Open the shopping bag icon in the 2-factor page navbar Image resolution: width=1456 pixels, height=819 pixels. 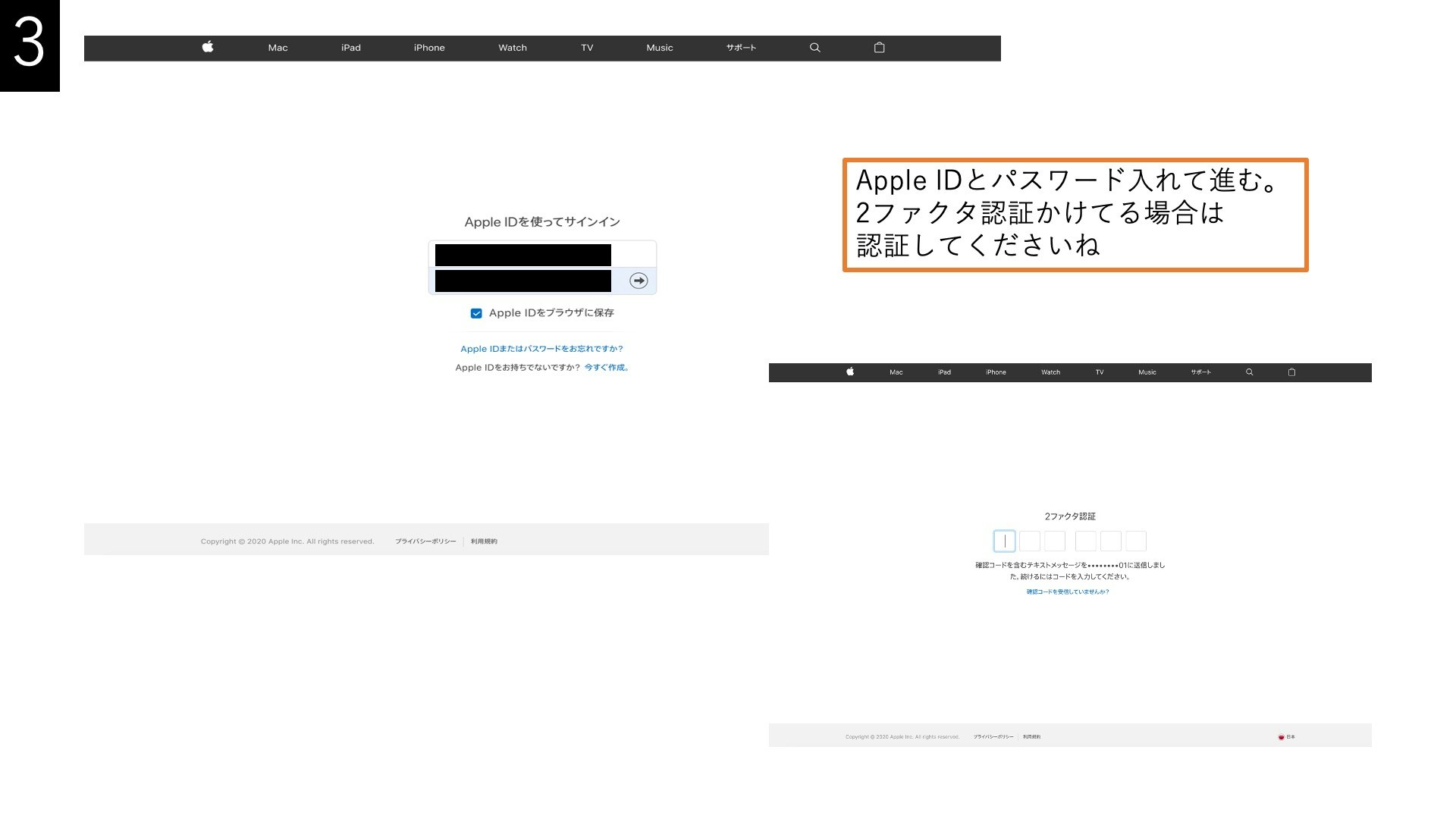click(1292, 372)
